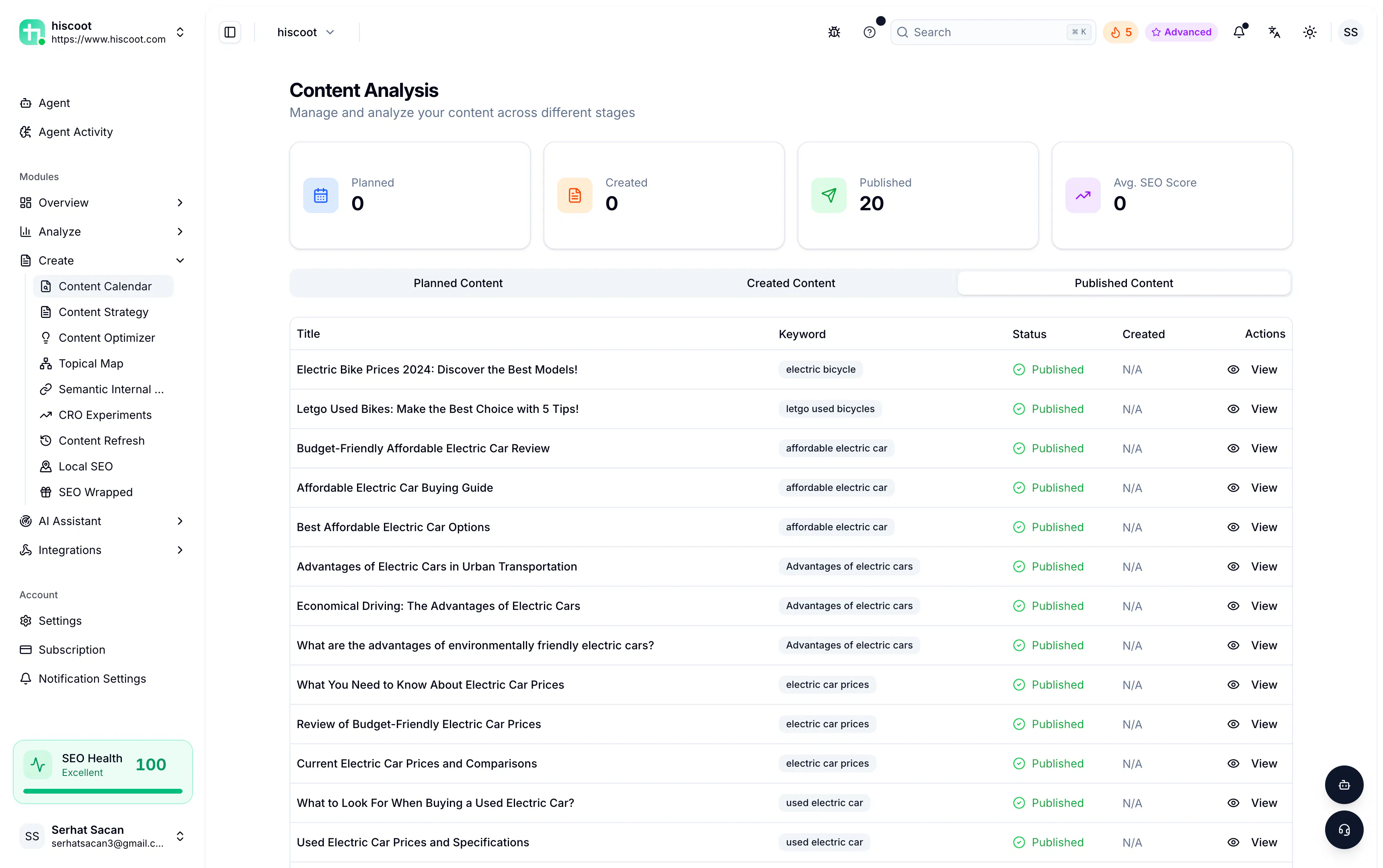Open the help question mark icon

tap(869, 32)
